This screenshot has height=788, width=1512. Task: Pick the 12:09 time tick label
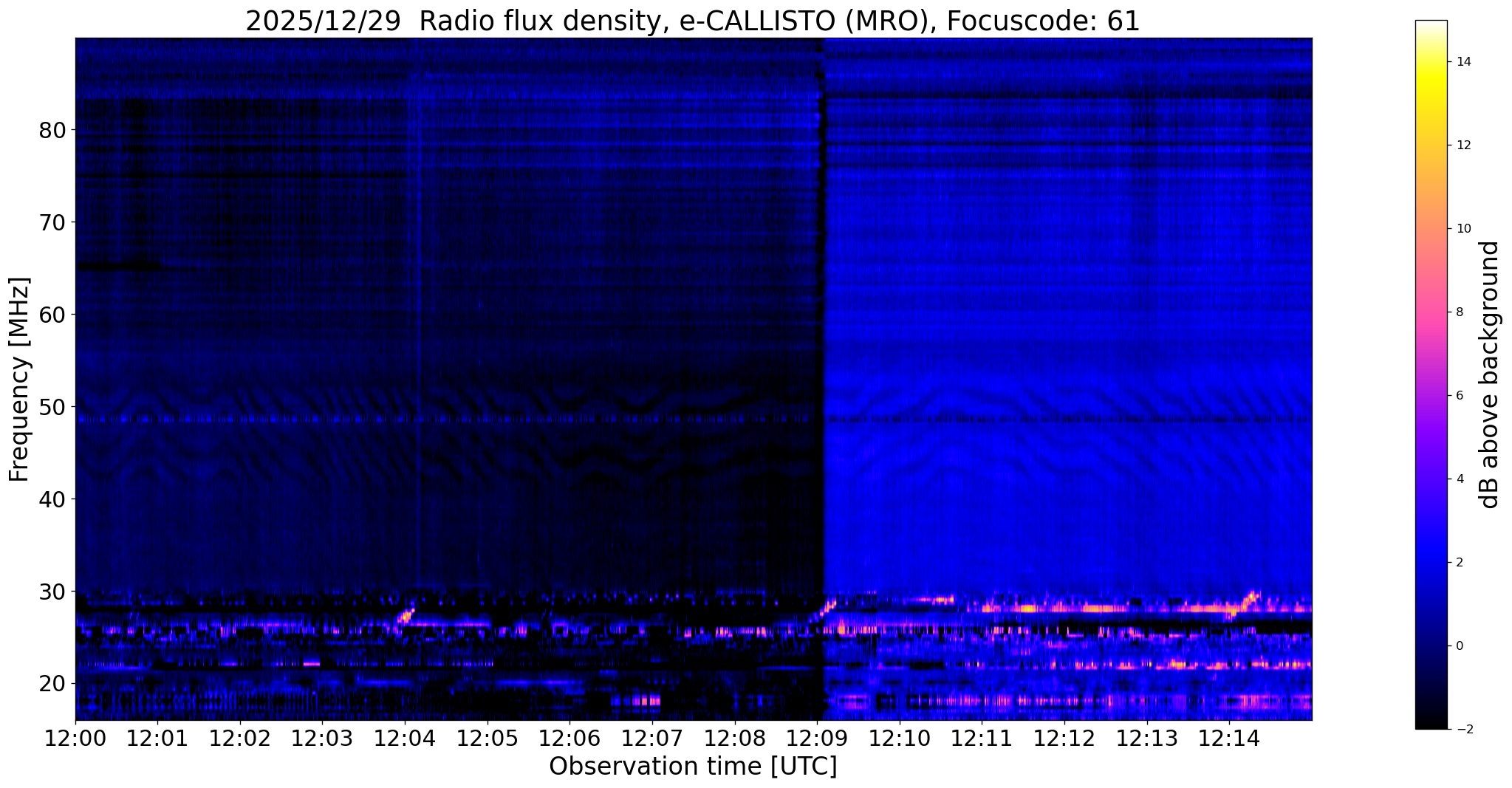817,739
